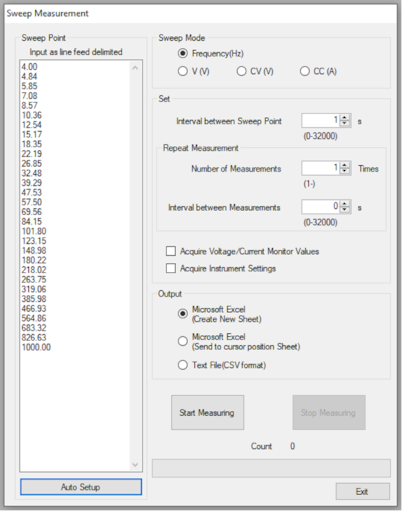The width and height of the screenshot is (402, 511).
Task: Increase Number of Measurements value
Action: 345,165
